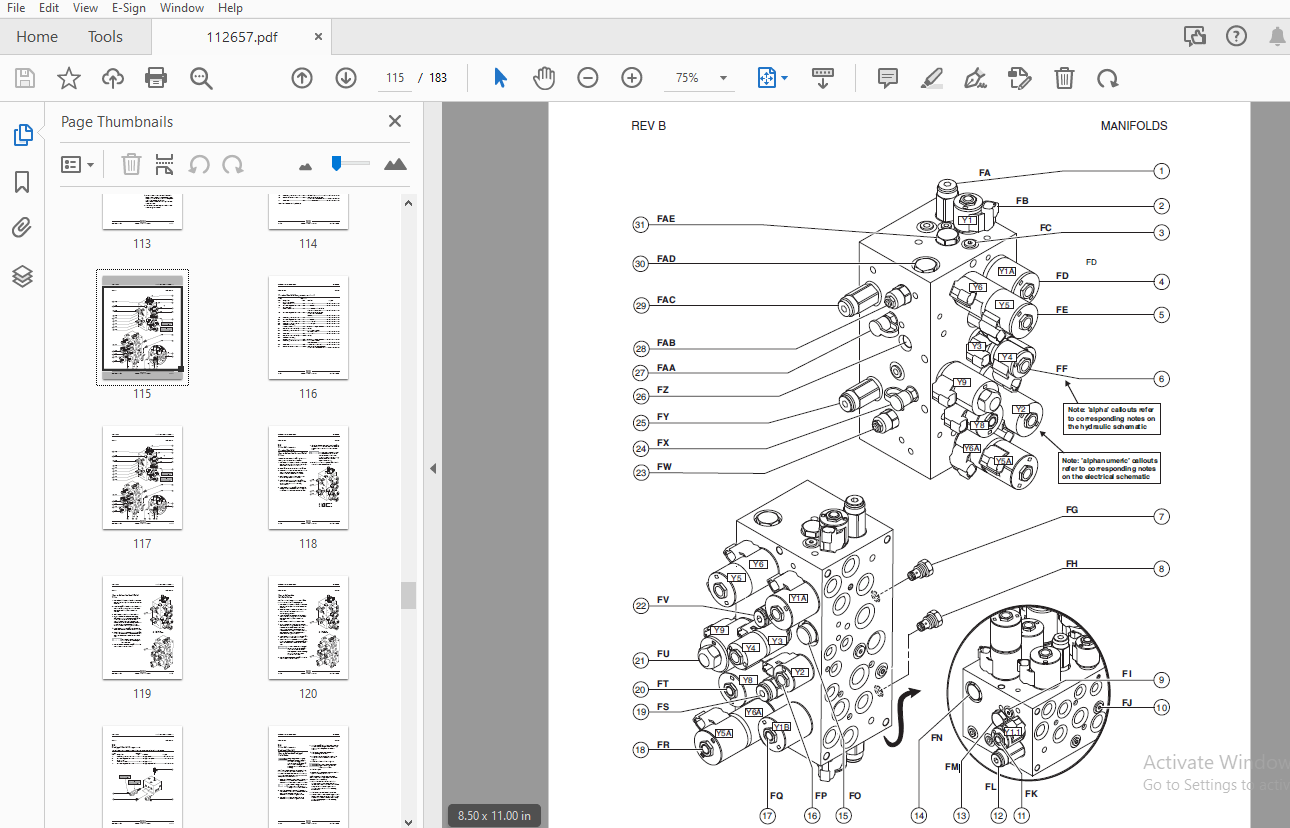1290x828 pixels.
Task: Open the Attachments paperclip panel
Action: click(22, 229)
